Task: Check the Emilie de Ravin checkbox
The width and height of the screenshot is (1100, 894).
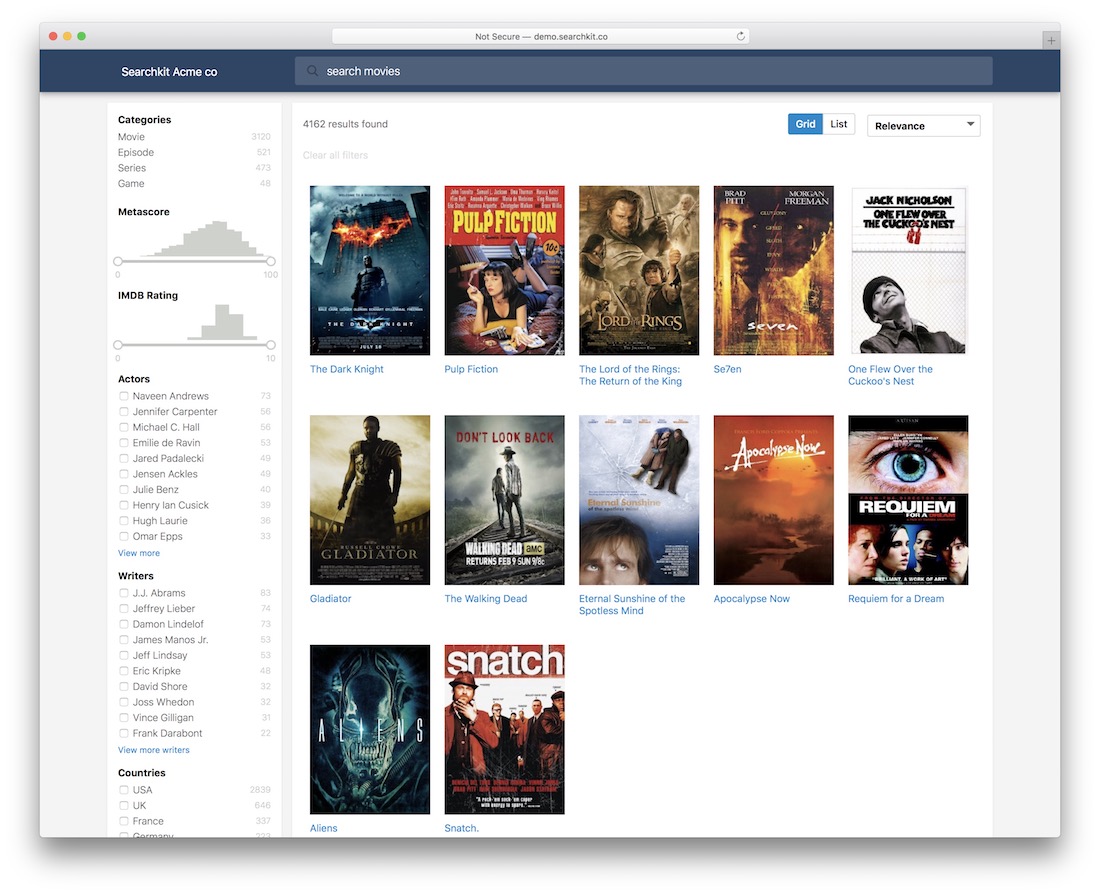Action: click(x=123, y=443)
